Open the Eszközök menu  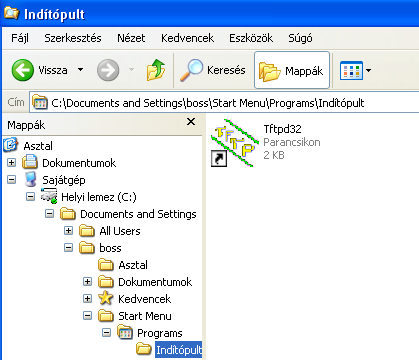tap(251, 38)
